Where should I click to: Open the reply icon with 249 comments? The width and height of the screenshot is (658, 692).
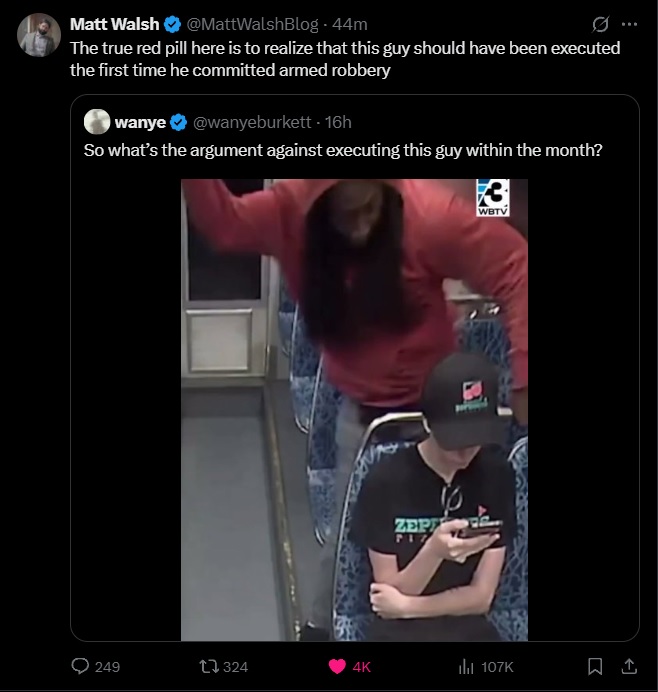pos(80,666)
